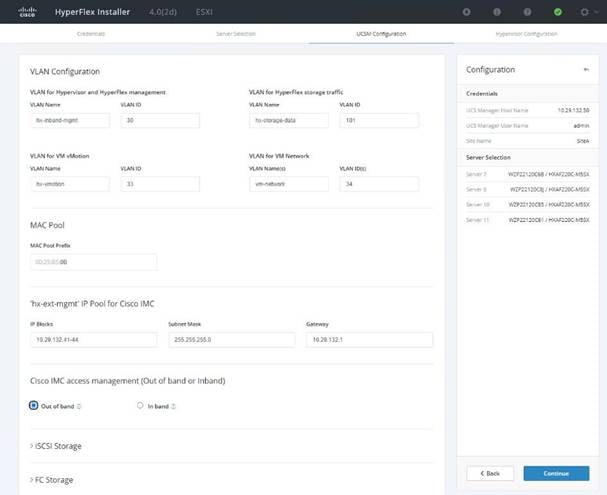Click the ESXi label in the header
Viewport: 607px width, 495px height.
click(x=204, y=12)
